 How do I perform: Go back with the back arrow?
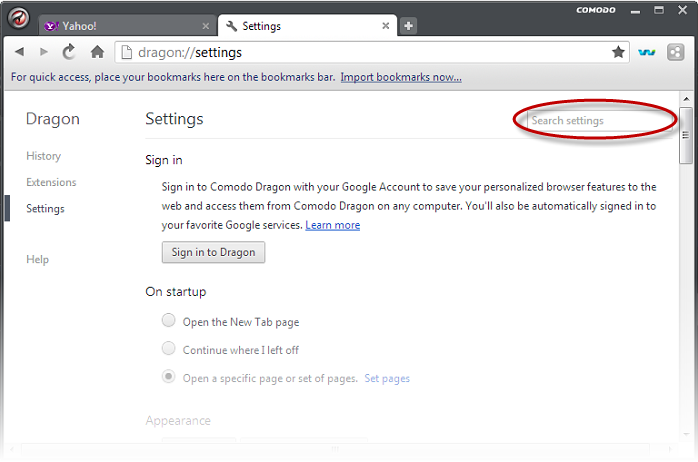pyautogui.click(x=19, y=52)
